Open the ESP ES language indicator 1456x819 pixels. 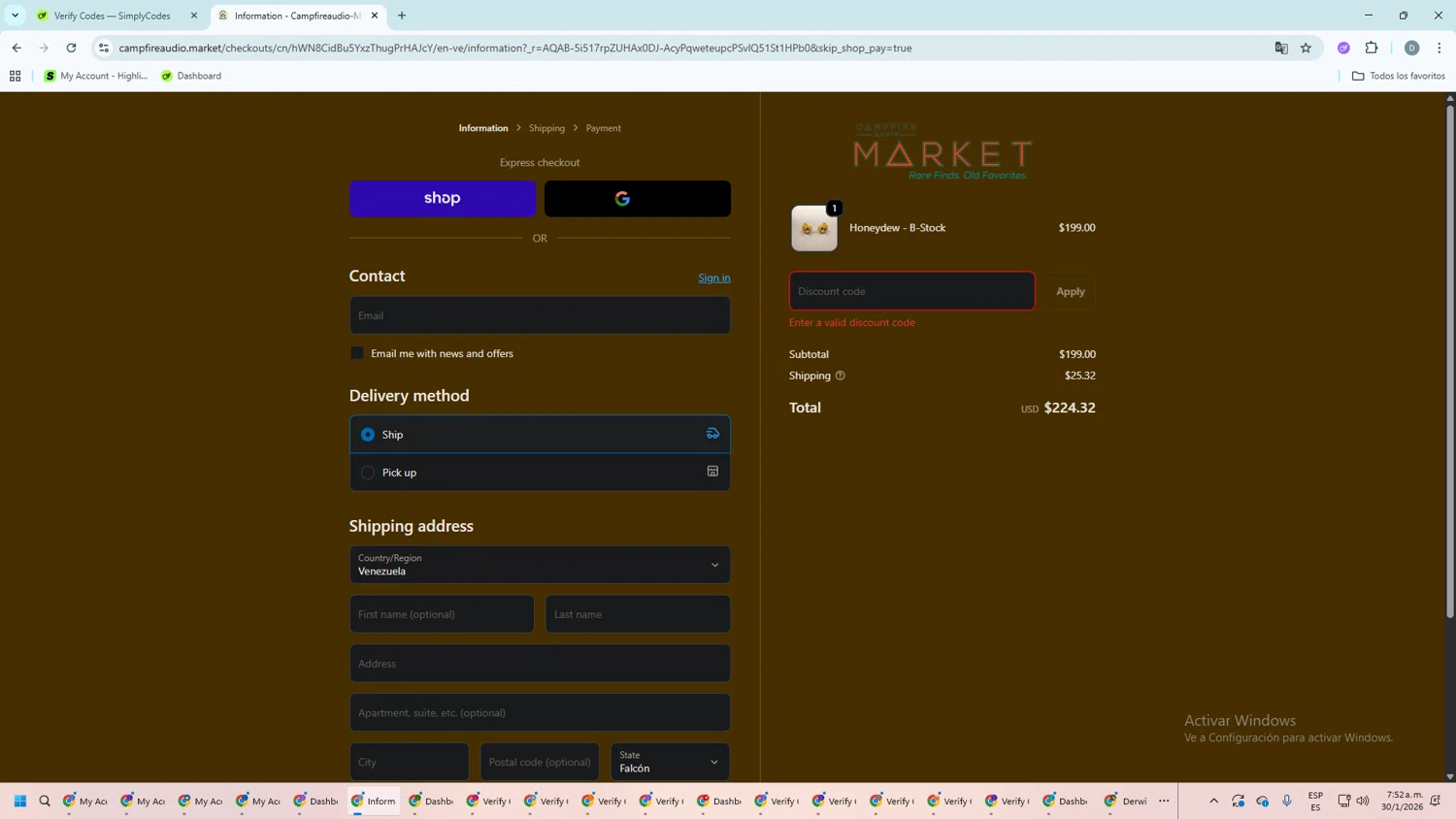[1315, 802]
